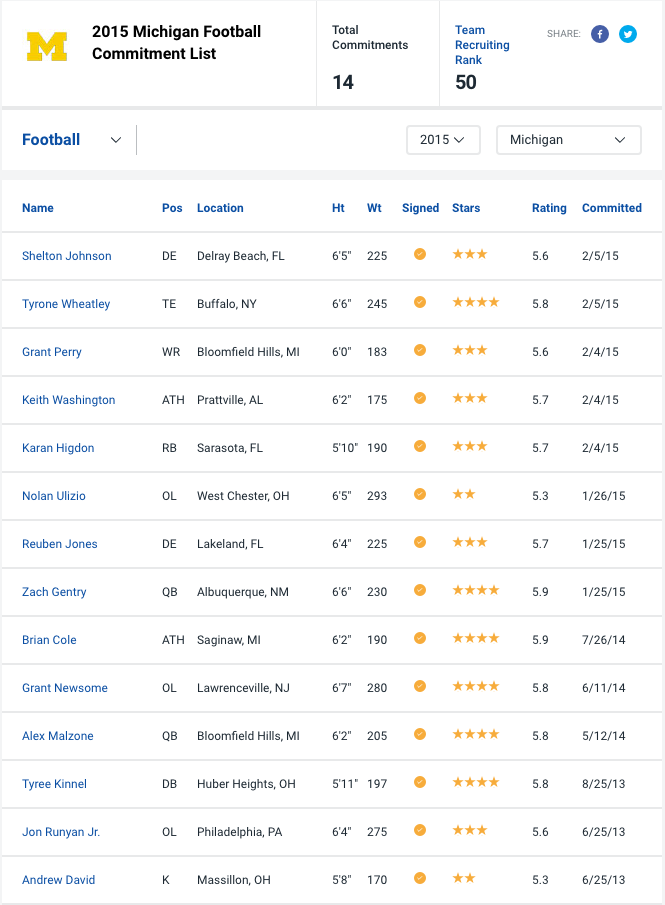The width and height of the screenshot is (665, 905).
Task: Open Jon Runyan Jr.'s player profile
Action: pos(61,832)
